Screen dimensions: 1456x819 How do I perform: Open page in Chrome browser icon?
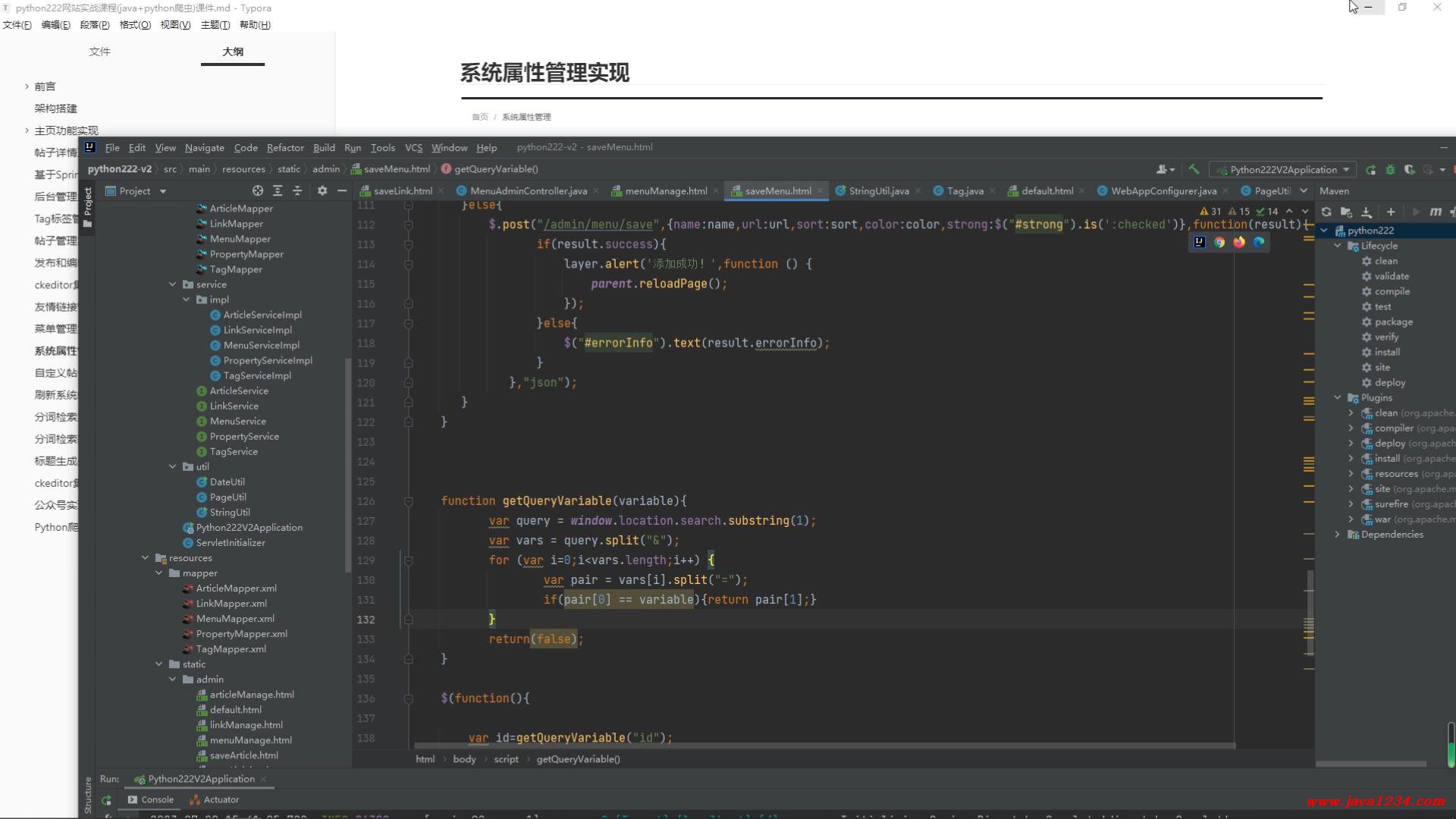(1219, 242)
